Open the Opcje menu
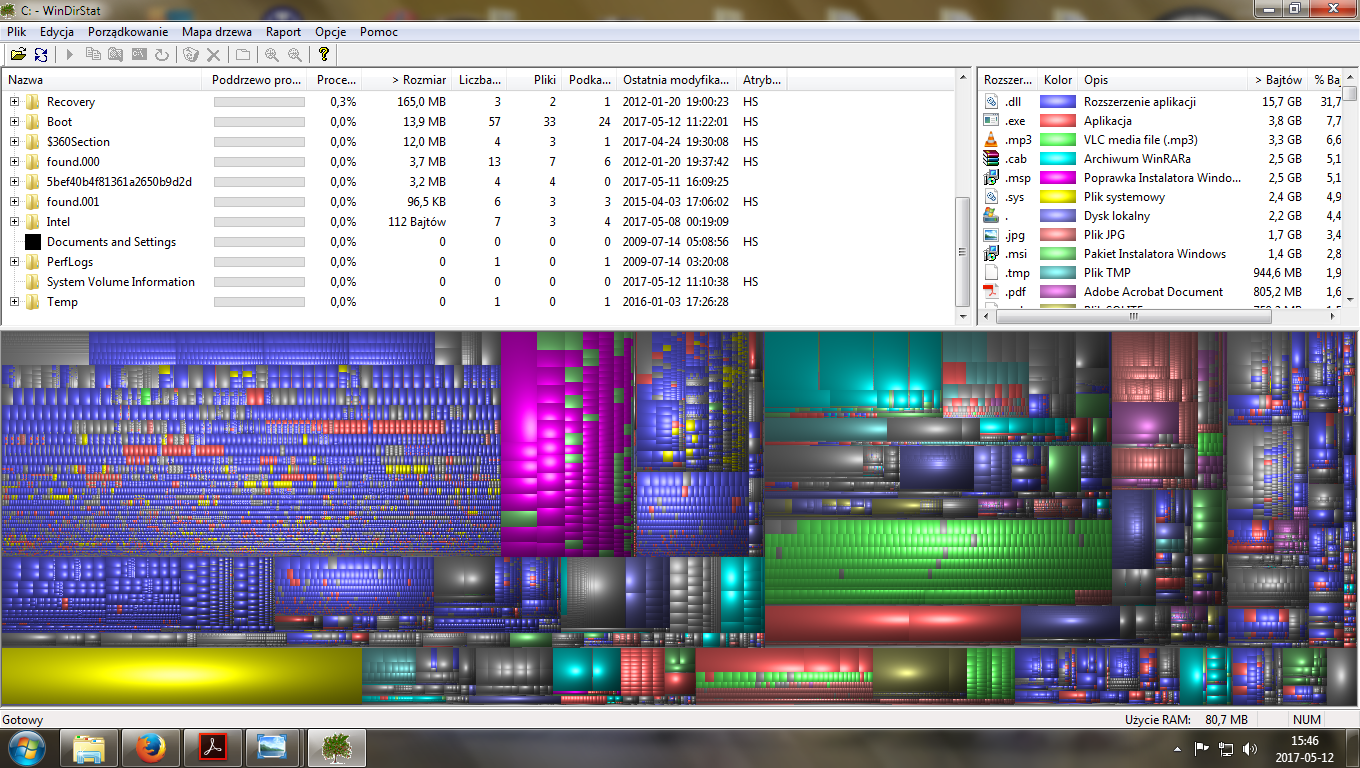Viewport: 1360px width, 768px height. [x=331, y=32]
